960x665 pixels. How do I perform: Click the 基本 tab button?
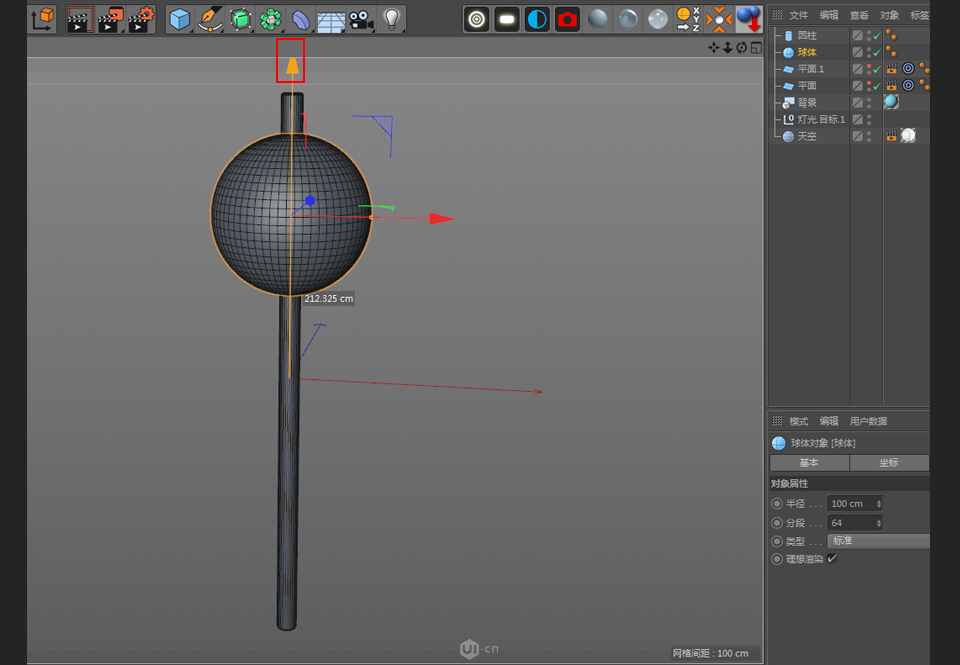pyautogui.click(x=810, y=463)
